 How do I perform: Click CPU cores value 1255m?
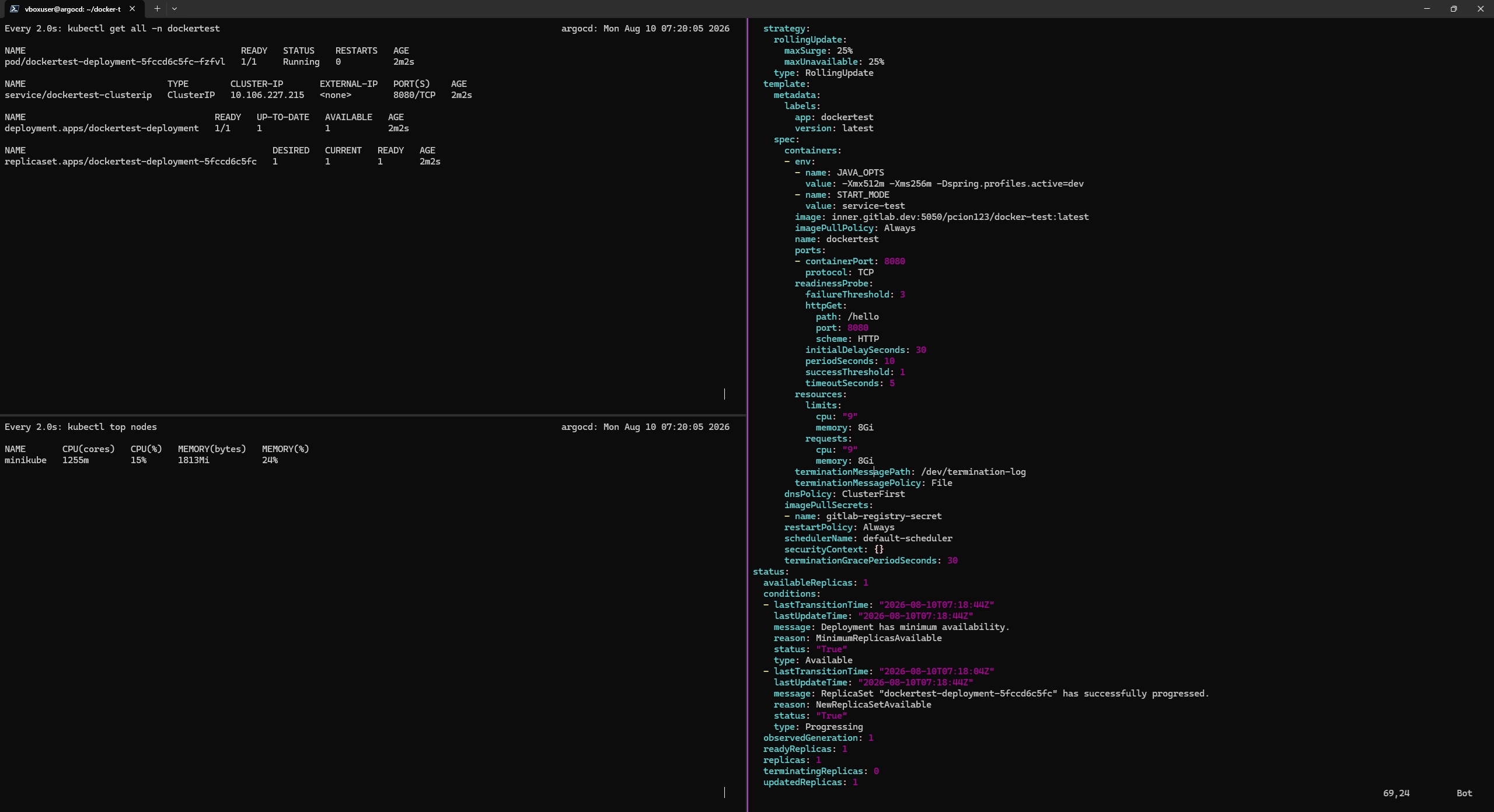(76, 460)
